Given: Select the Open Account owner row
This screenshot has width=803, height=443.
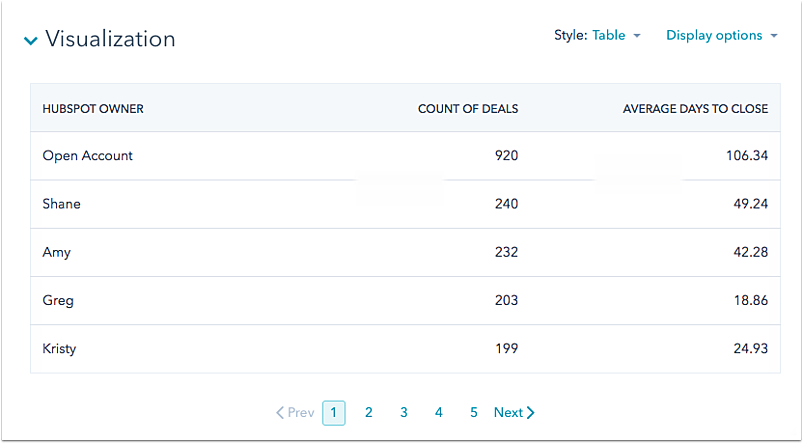Looking at the screenshot, I should click(x=88, y=156).
